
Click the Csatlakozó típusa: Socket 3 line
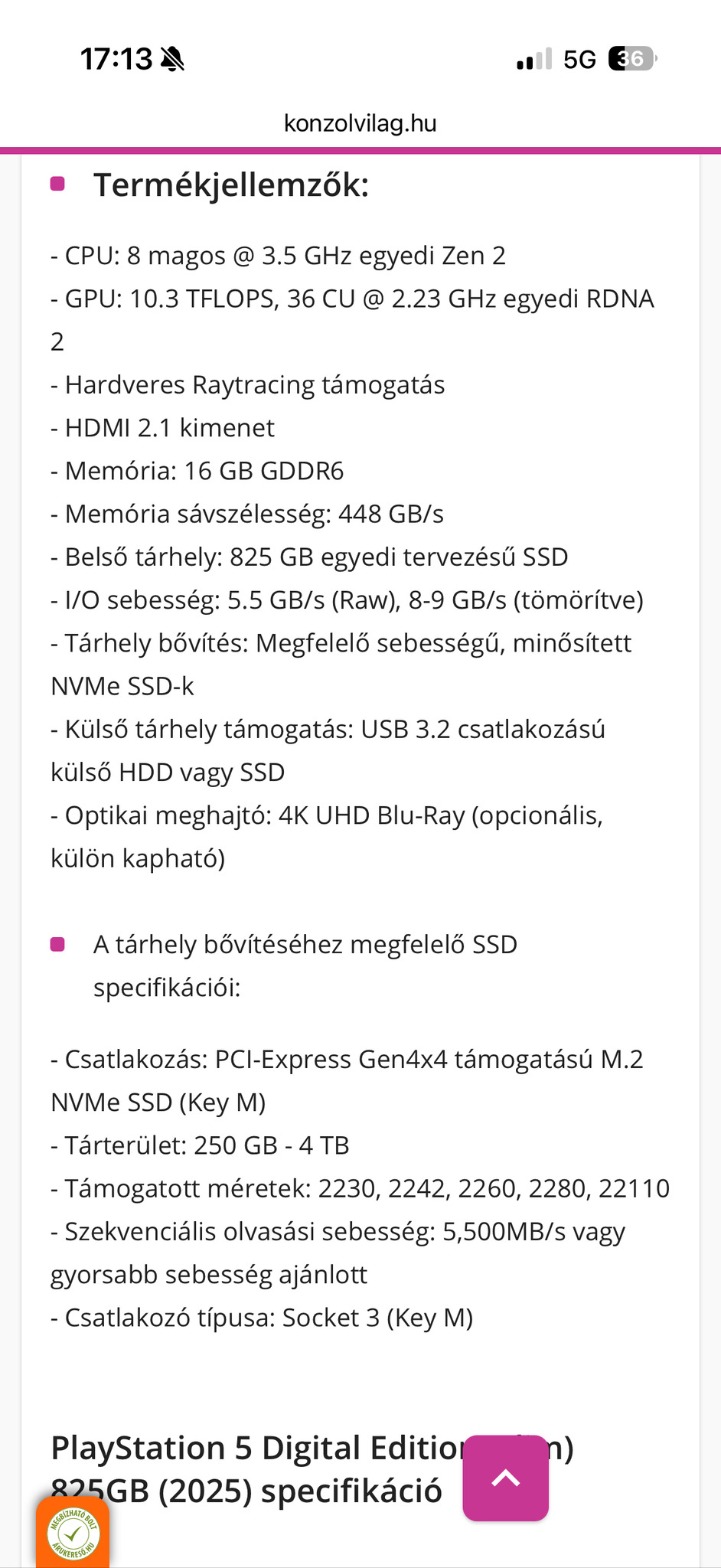[262, 1318]
